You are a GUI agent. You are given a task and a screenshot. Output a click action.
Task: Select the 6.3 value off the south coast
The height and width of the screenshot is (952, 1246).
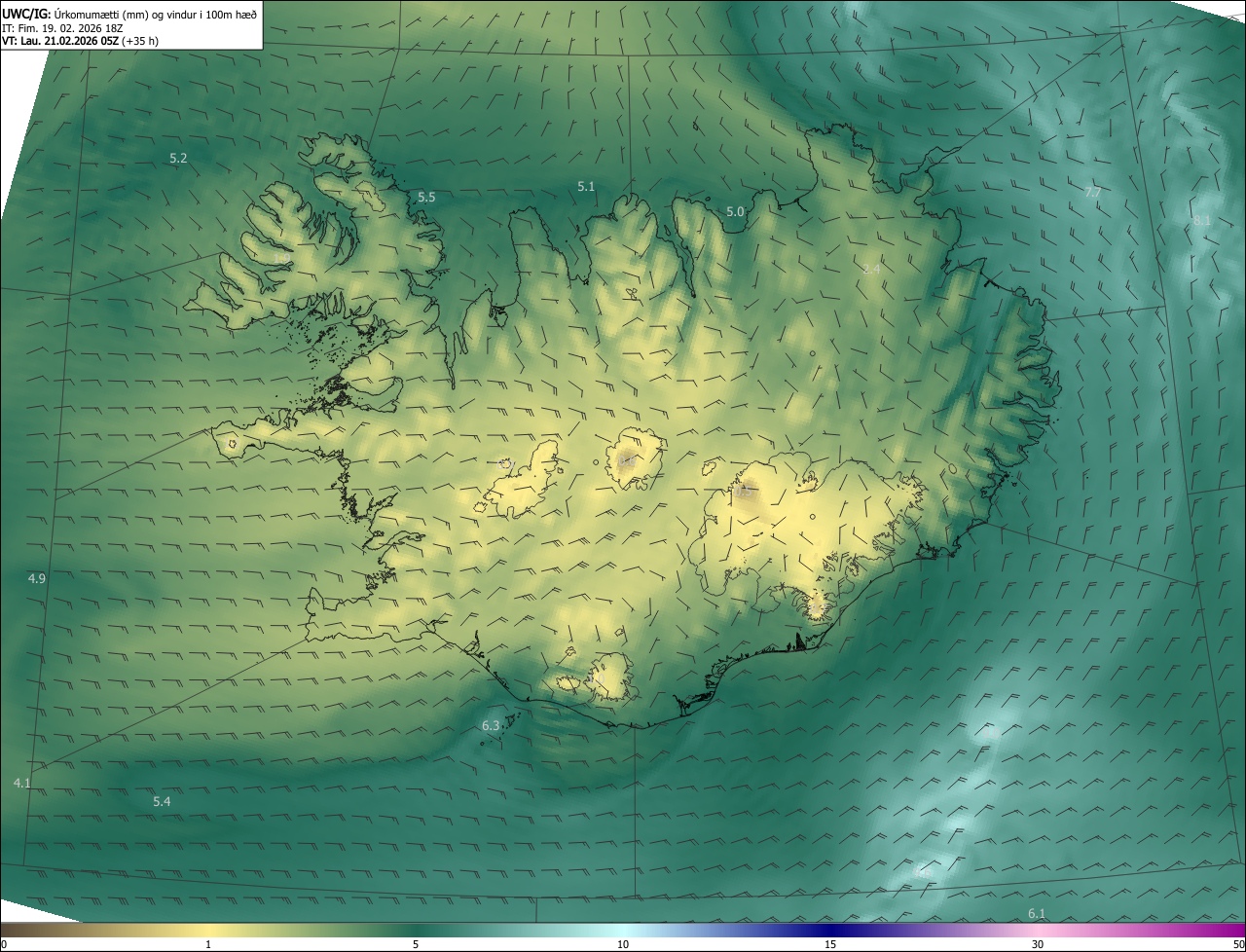[x=491, y=725]
